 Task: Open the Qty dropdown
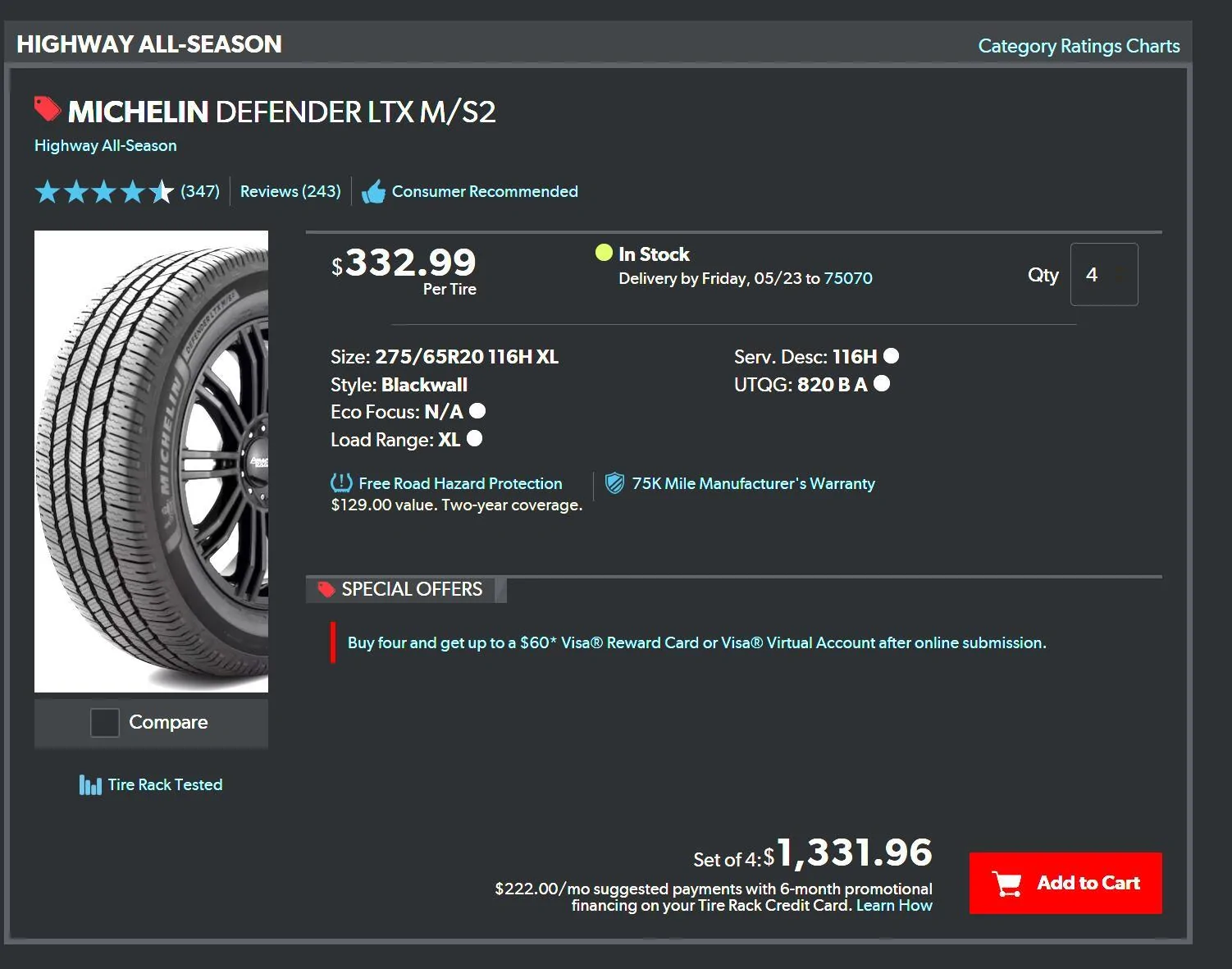click(x=1104, y=274)
